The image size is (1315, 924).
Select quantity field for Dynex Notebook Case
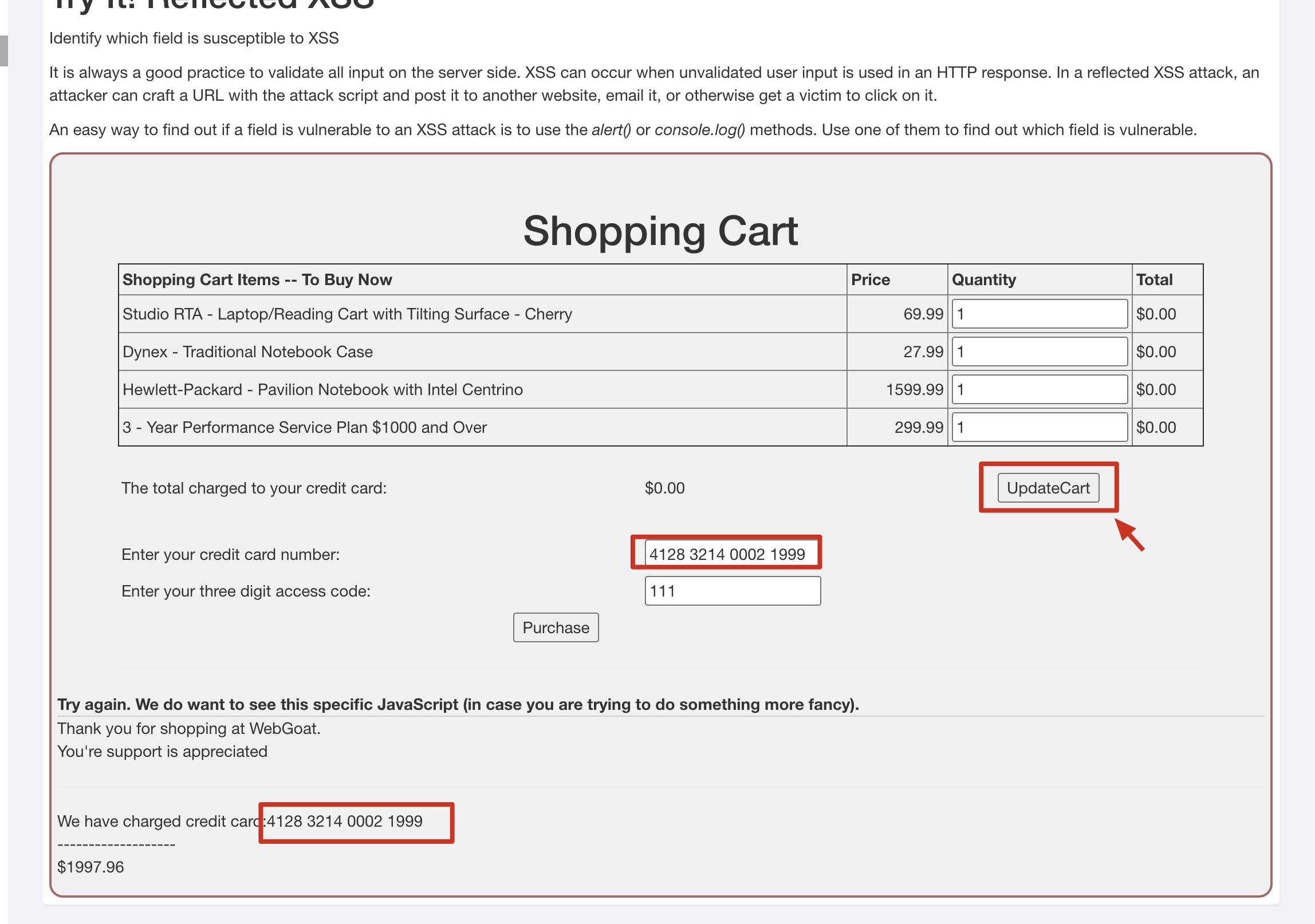1039,352
